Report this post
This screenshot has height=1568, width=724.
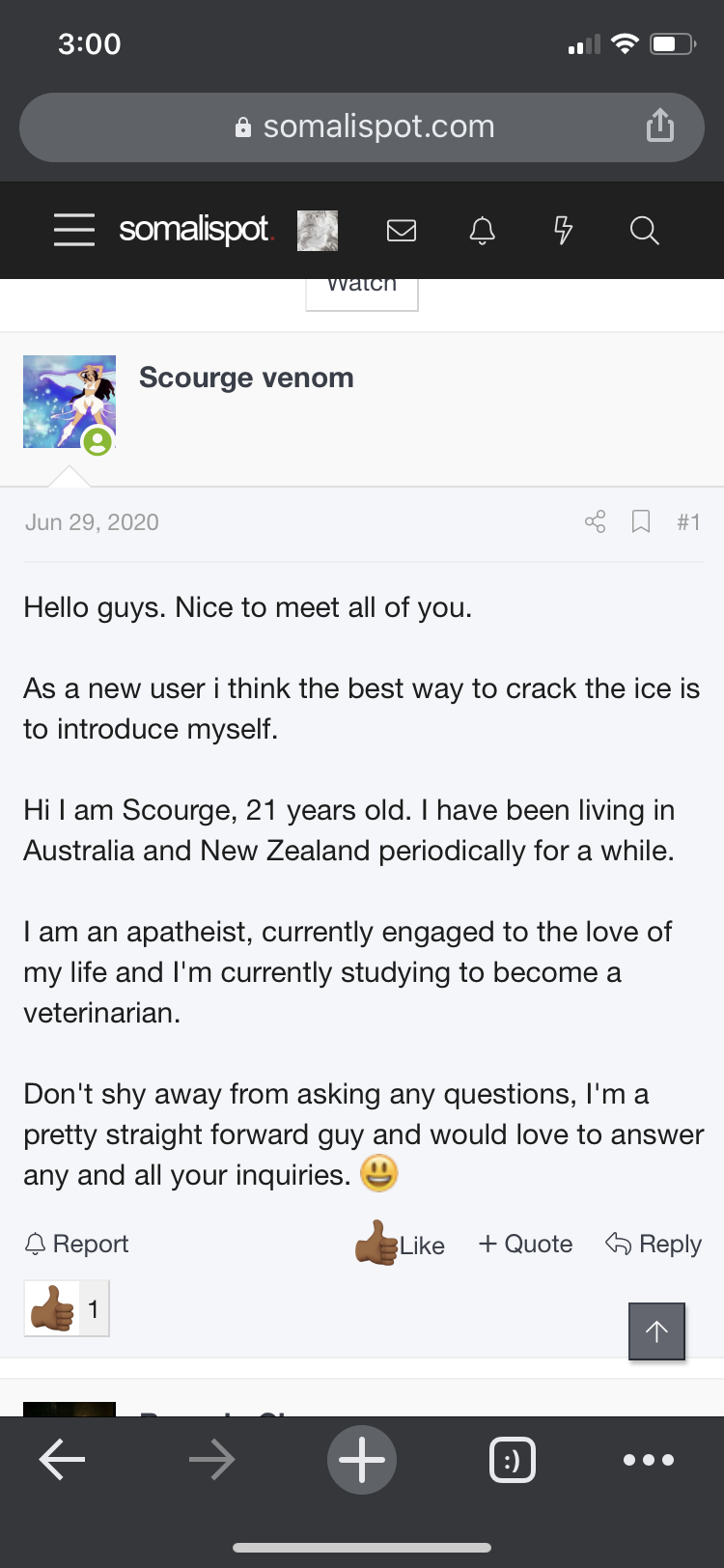pyautogui.click(x=76, y=1244)
